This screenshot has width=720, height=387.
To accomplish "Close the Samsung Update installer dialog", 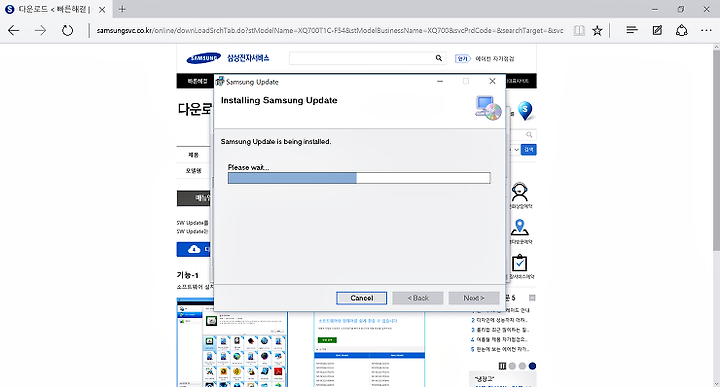I will [492, 81].
